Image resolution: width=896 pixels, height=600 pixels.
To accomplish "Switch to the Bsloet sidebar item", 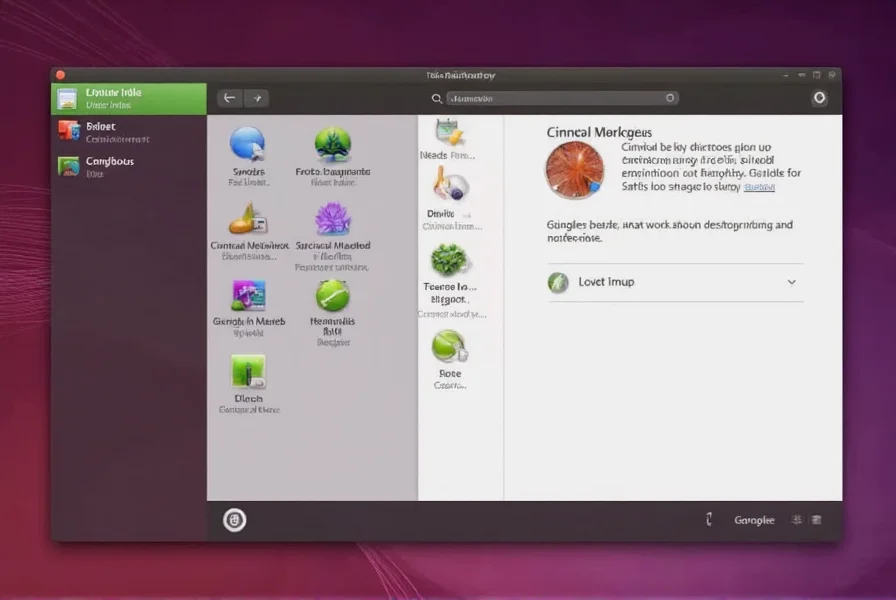I will (x=128, y=132).
